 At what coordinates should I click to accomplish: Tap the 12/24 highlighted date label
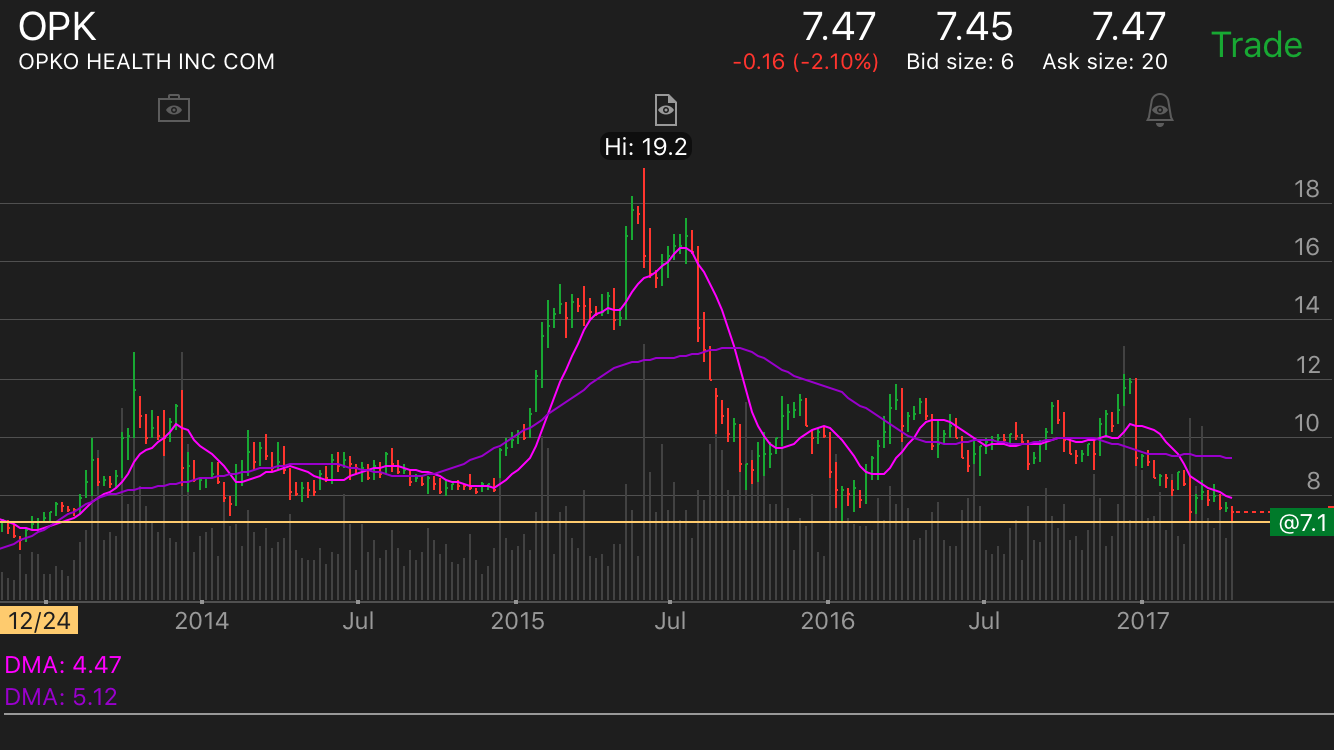(39, 621)
